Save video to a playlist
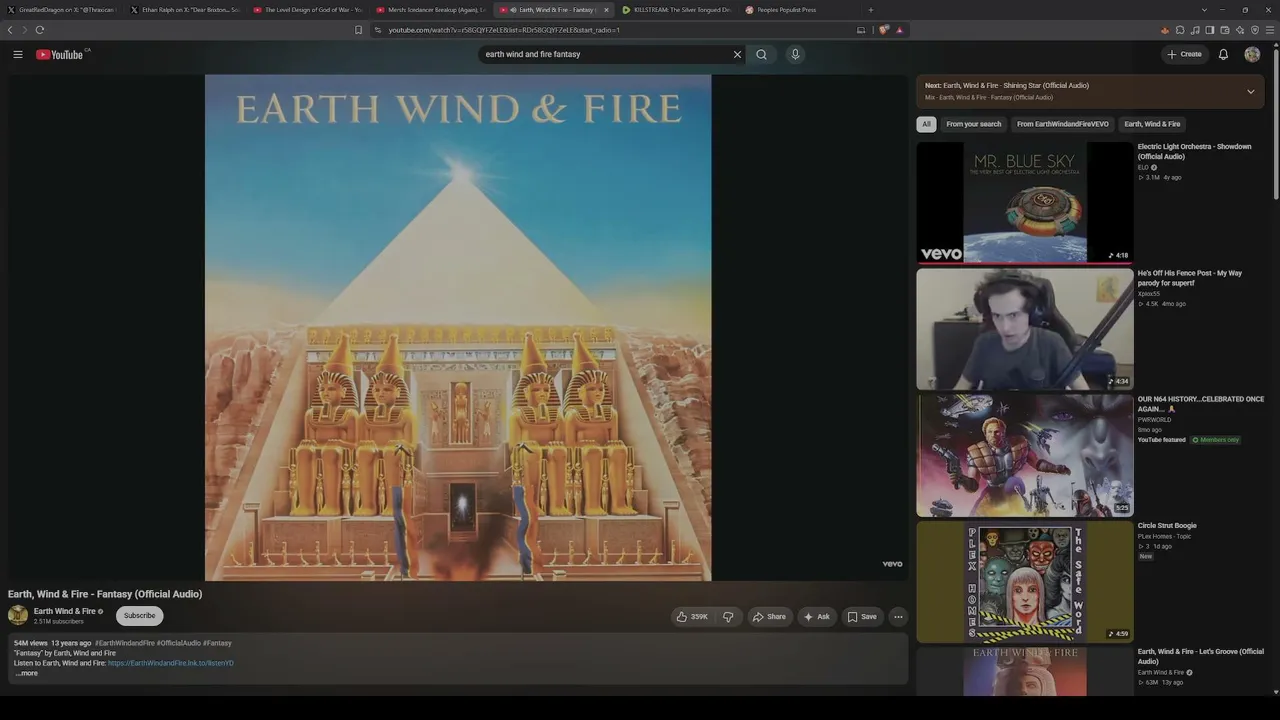 pos(862,616)
